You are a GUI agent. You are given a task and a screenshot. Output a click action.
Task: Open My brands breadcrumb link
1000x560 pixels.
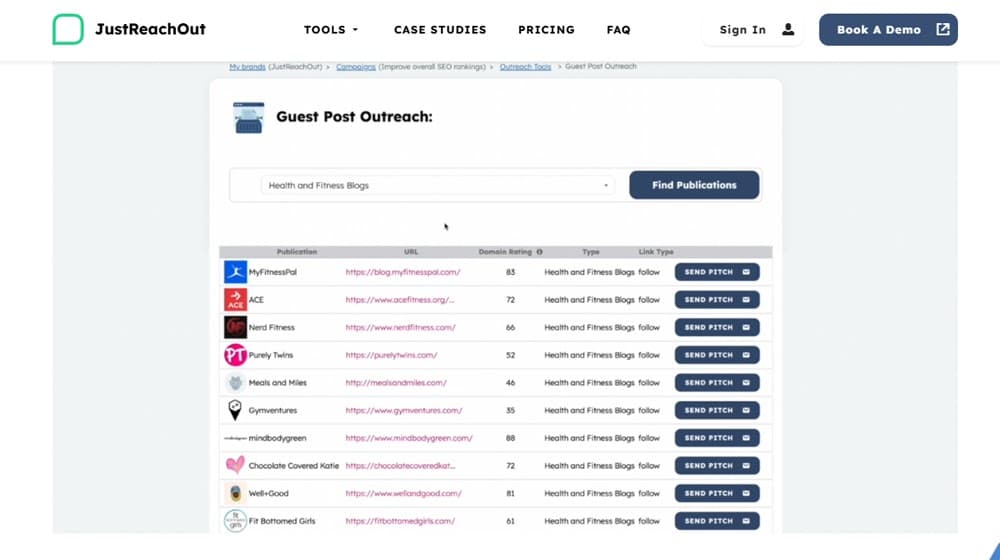[x=247, y=66]
